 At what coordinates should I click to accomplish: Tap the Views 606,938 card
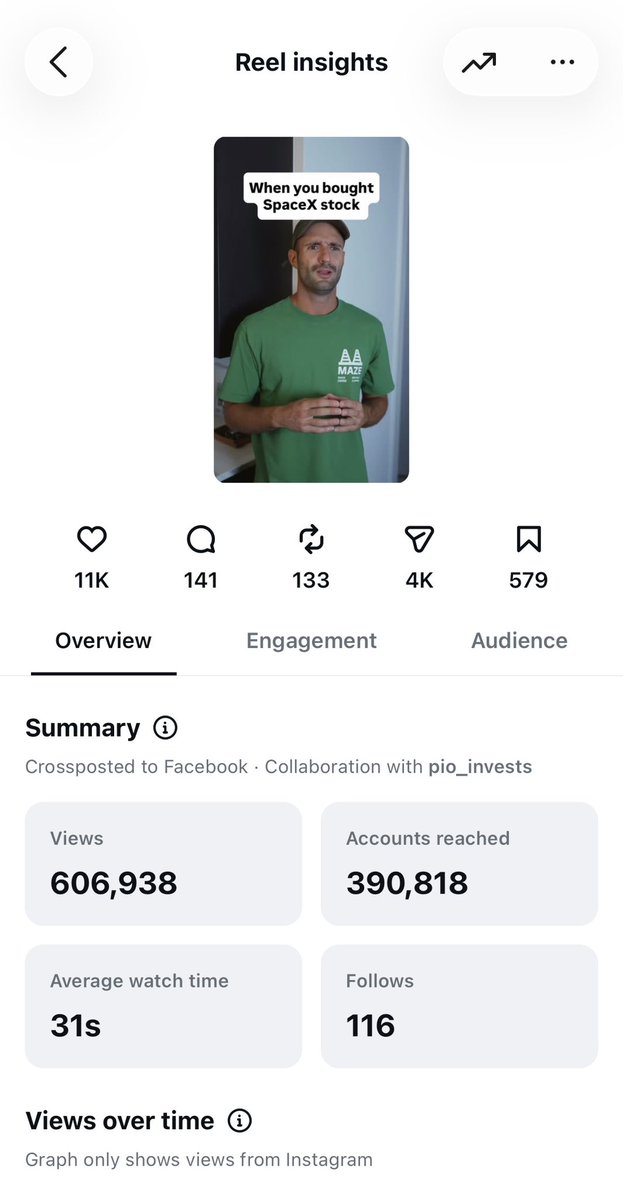pos(164,863)
